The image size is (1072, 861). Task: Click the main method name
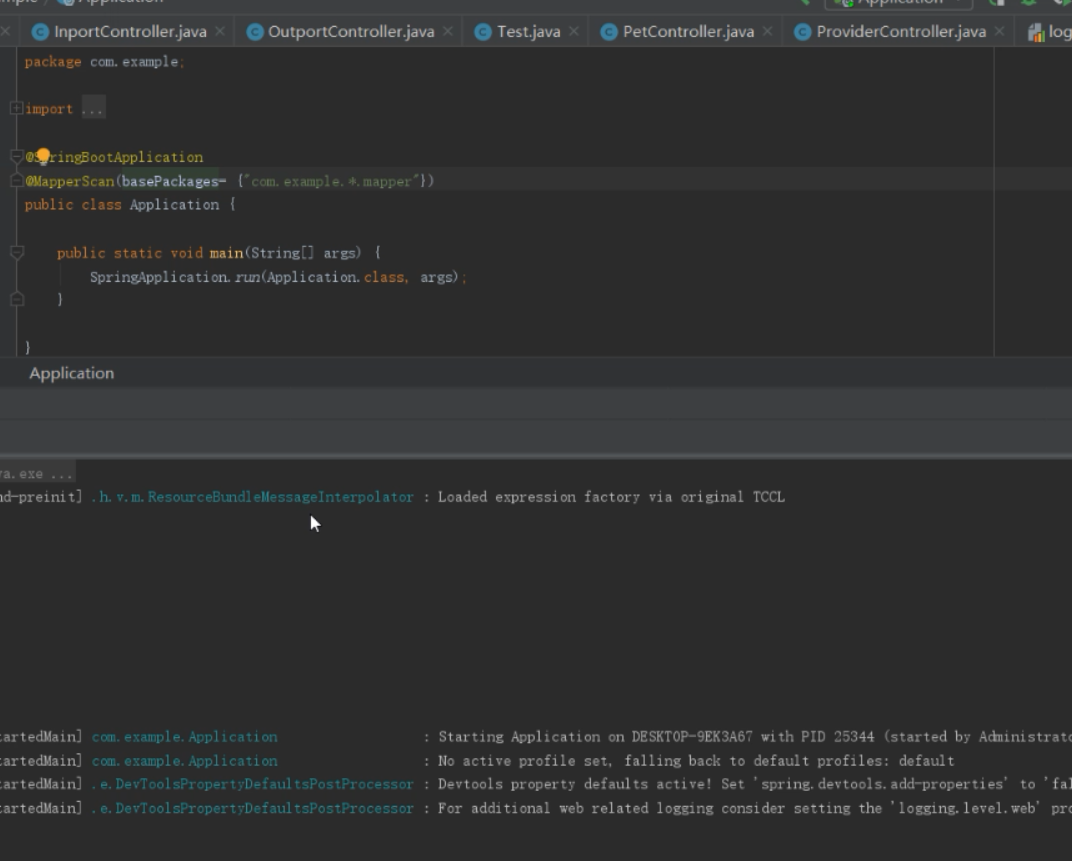click(x=226, y=253)
